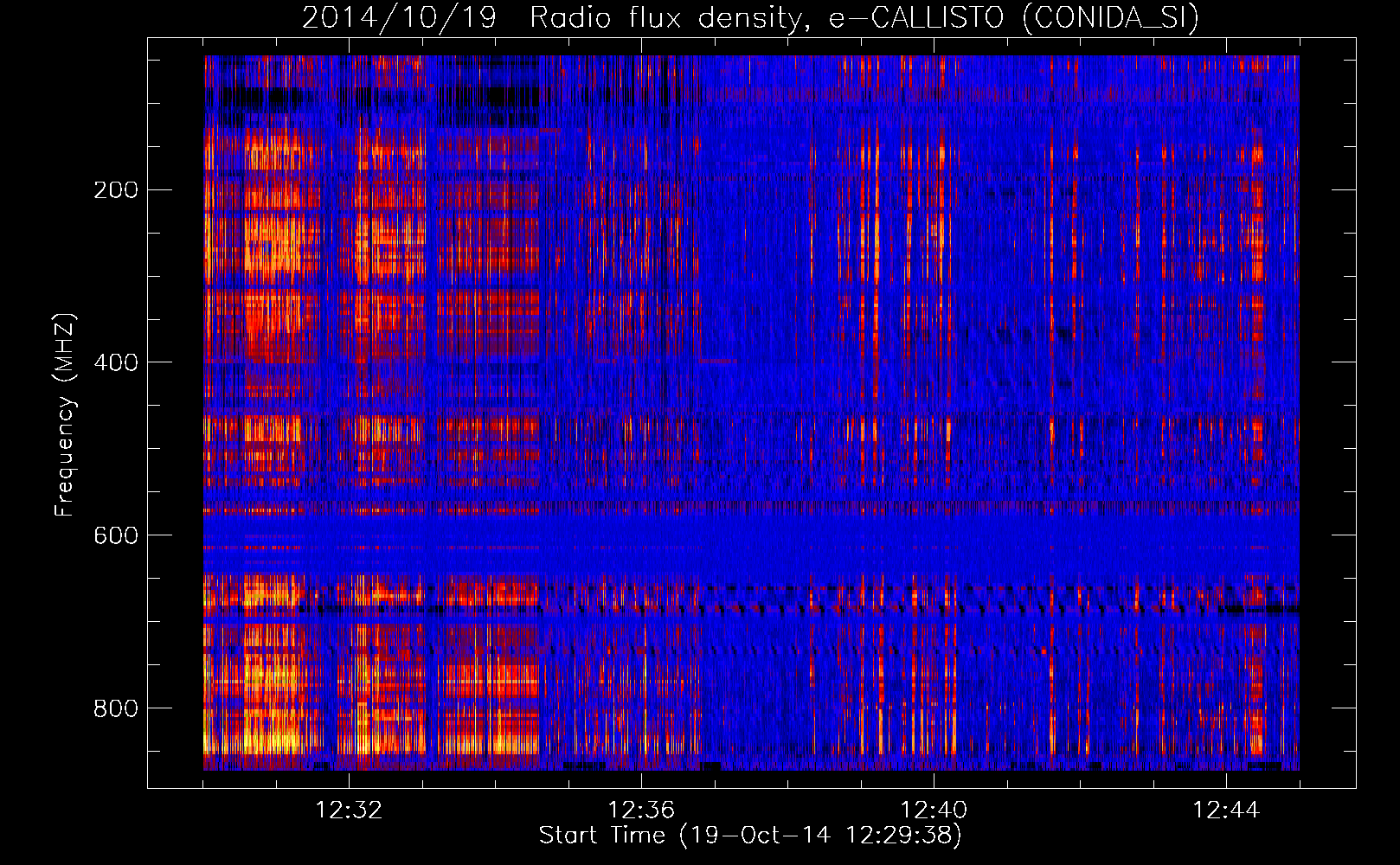The image size is (1400, 865).
Task: Click the 'Frequency (MHZ)' axis label
Action: click(65, 415)
